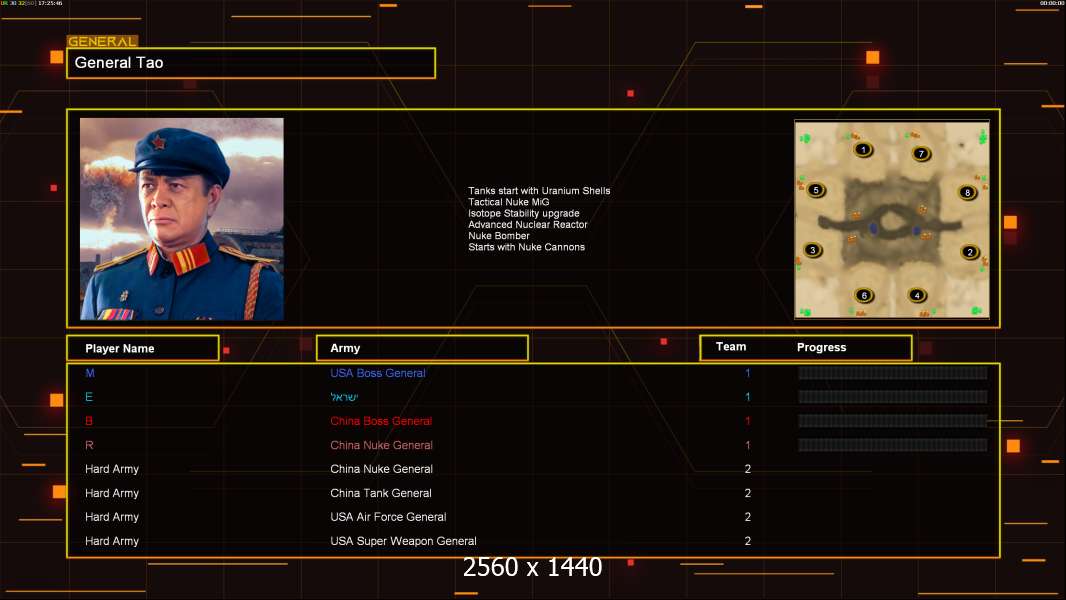Click USA Boss General army text

378,373
